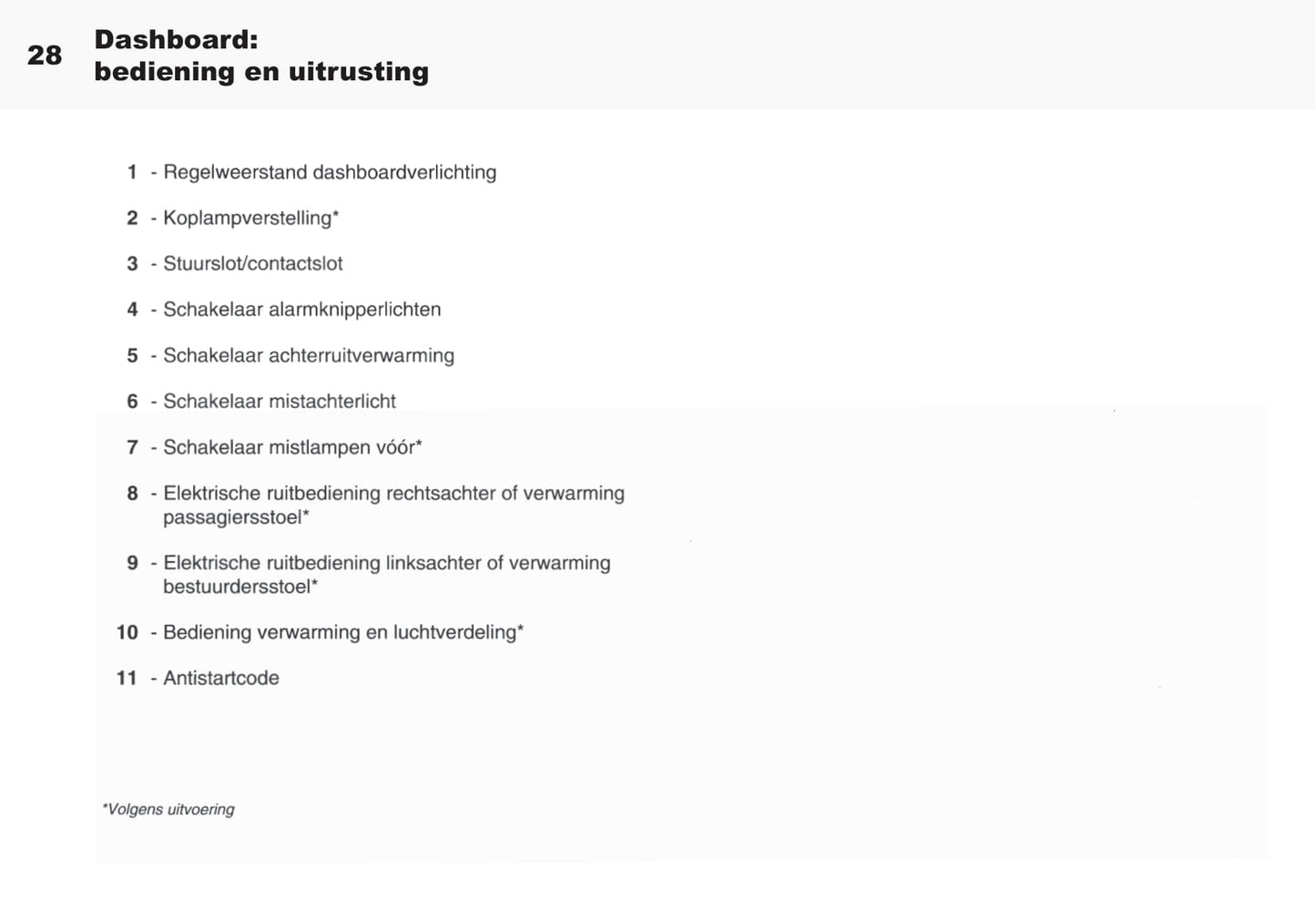Click the "bediening en uitrusting" subheading

(x=260, y=72)
